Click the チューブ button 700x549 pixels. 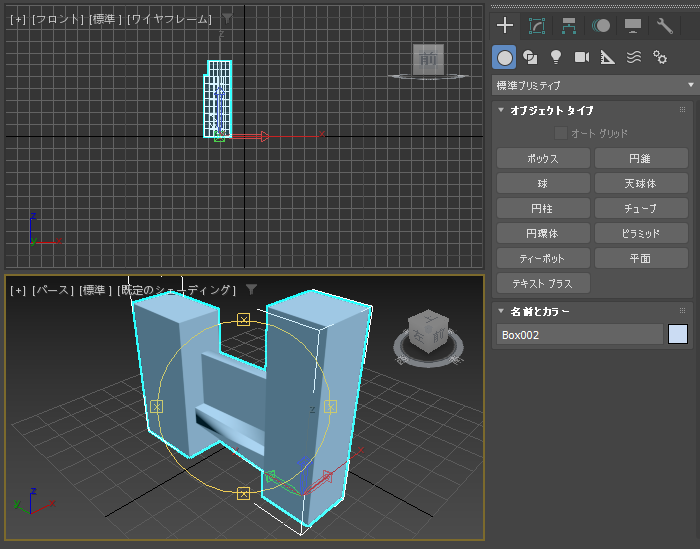pos(641,208)
